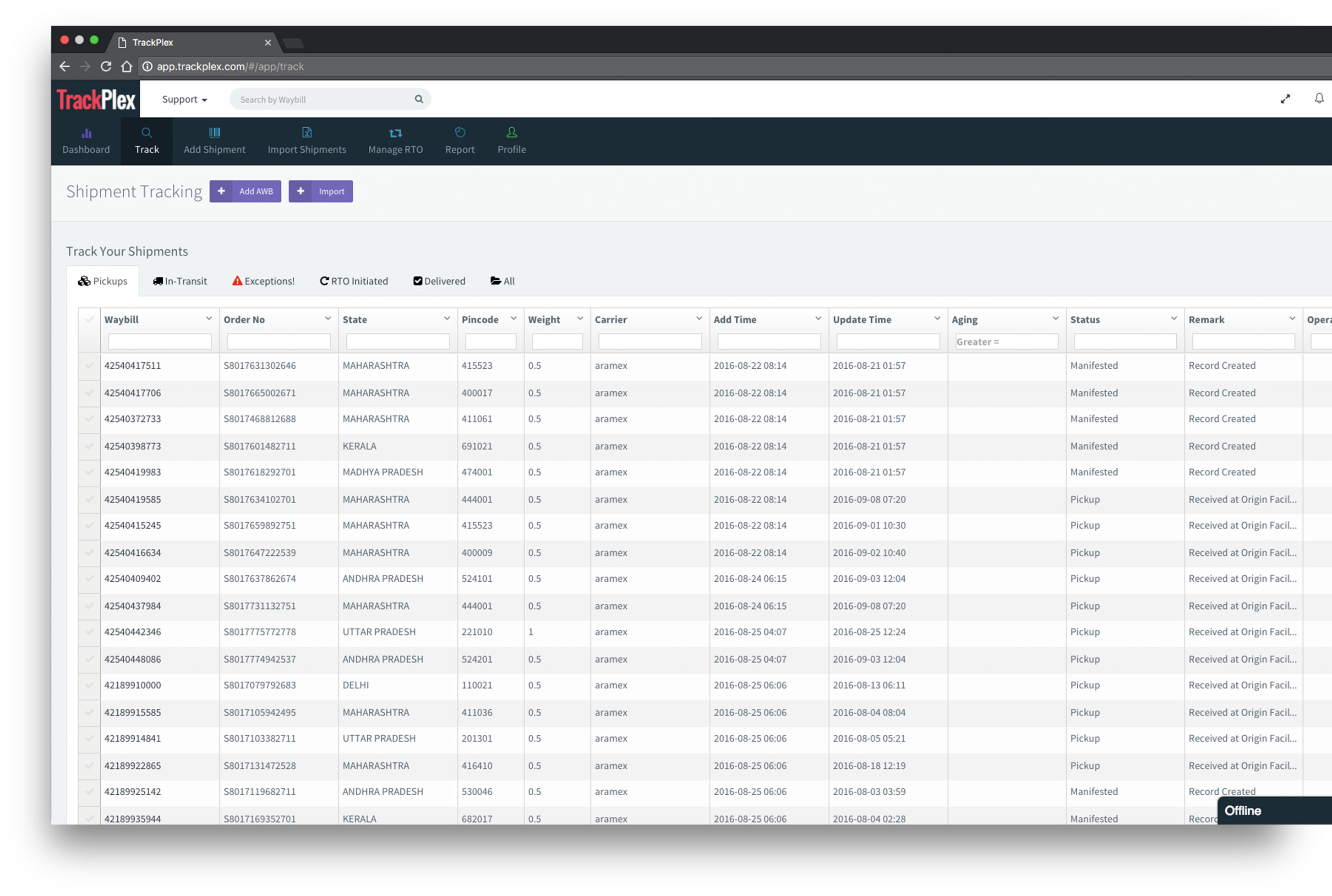Click the Add AWB button
Image resolution: width=1332 pixels, height=896 pixels.
pos(246,191)
